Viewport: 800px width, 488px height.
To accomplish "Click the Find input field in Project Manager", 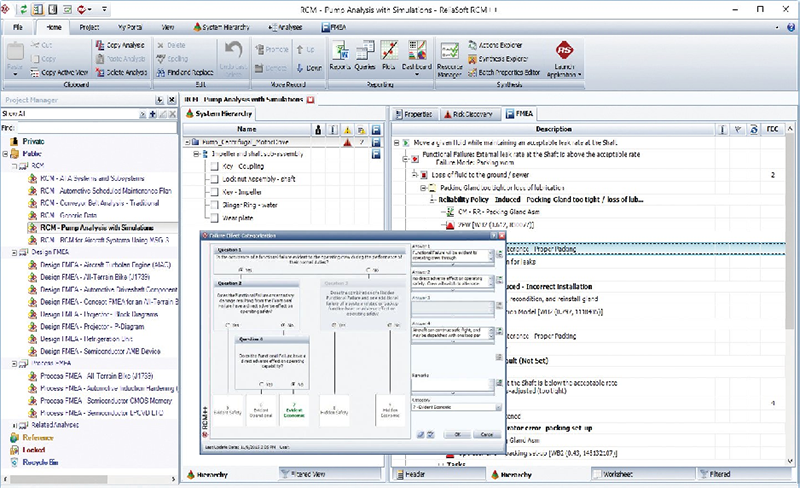I will point(96,128).
